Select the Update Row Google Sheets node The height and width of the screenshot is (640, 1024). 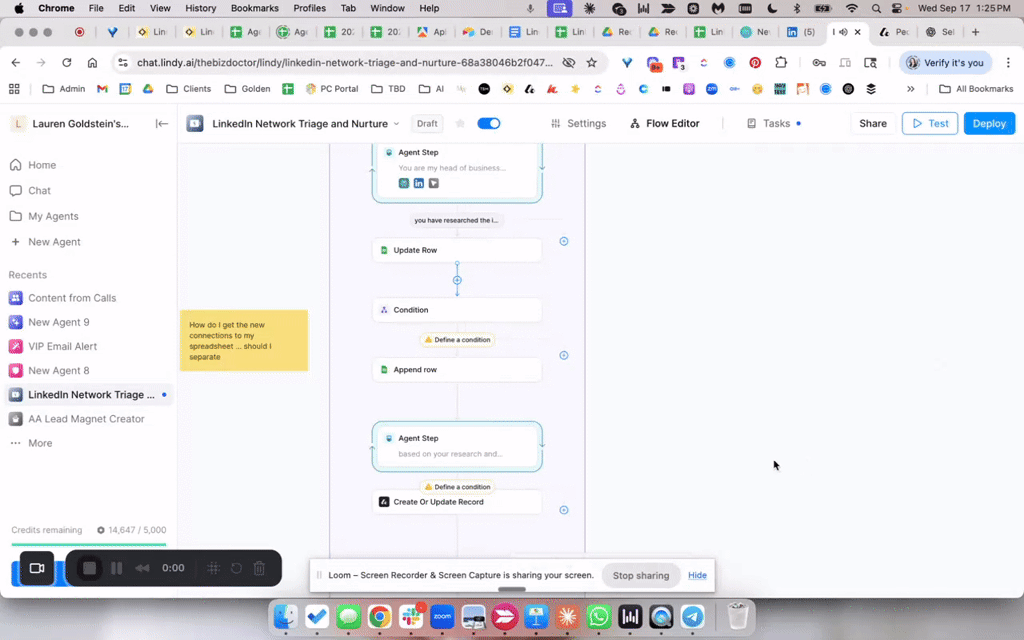pos(457,250)
